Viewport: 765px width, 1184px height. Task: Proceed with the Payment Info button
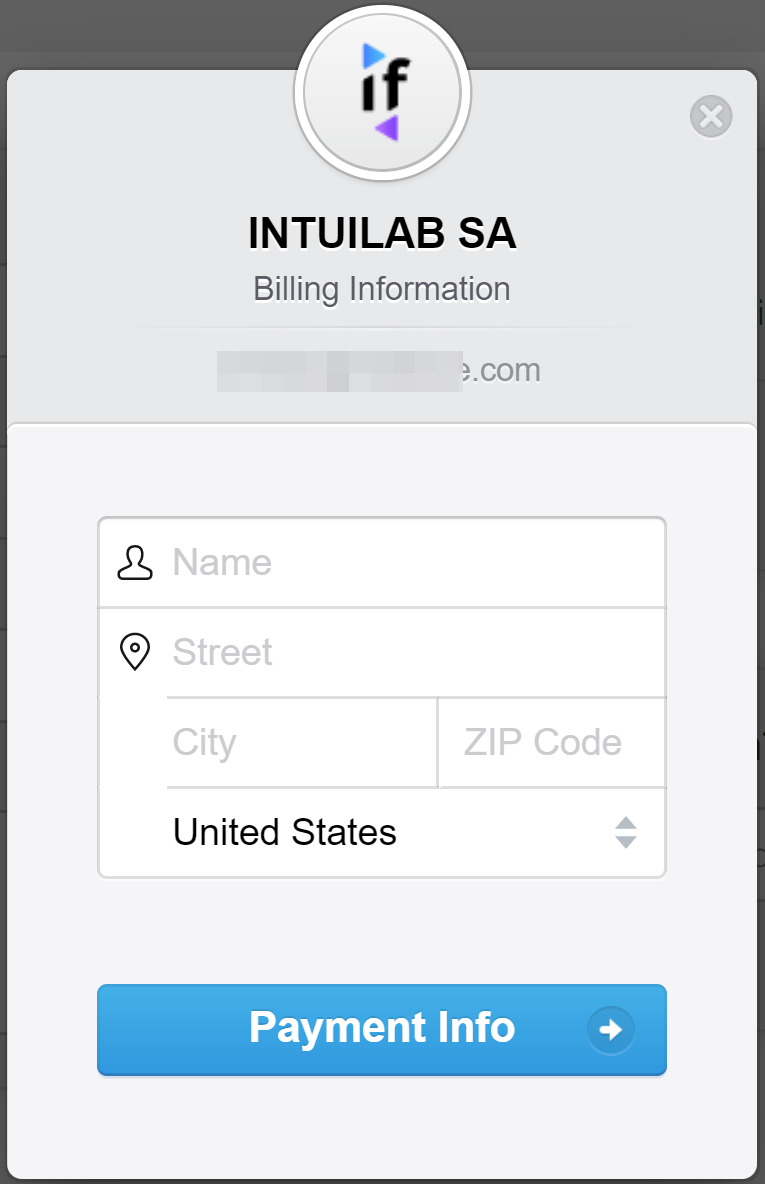click(382, 1029)
